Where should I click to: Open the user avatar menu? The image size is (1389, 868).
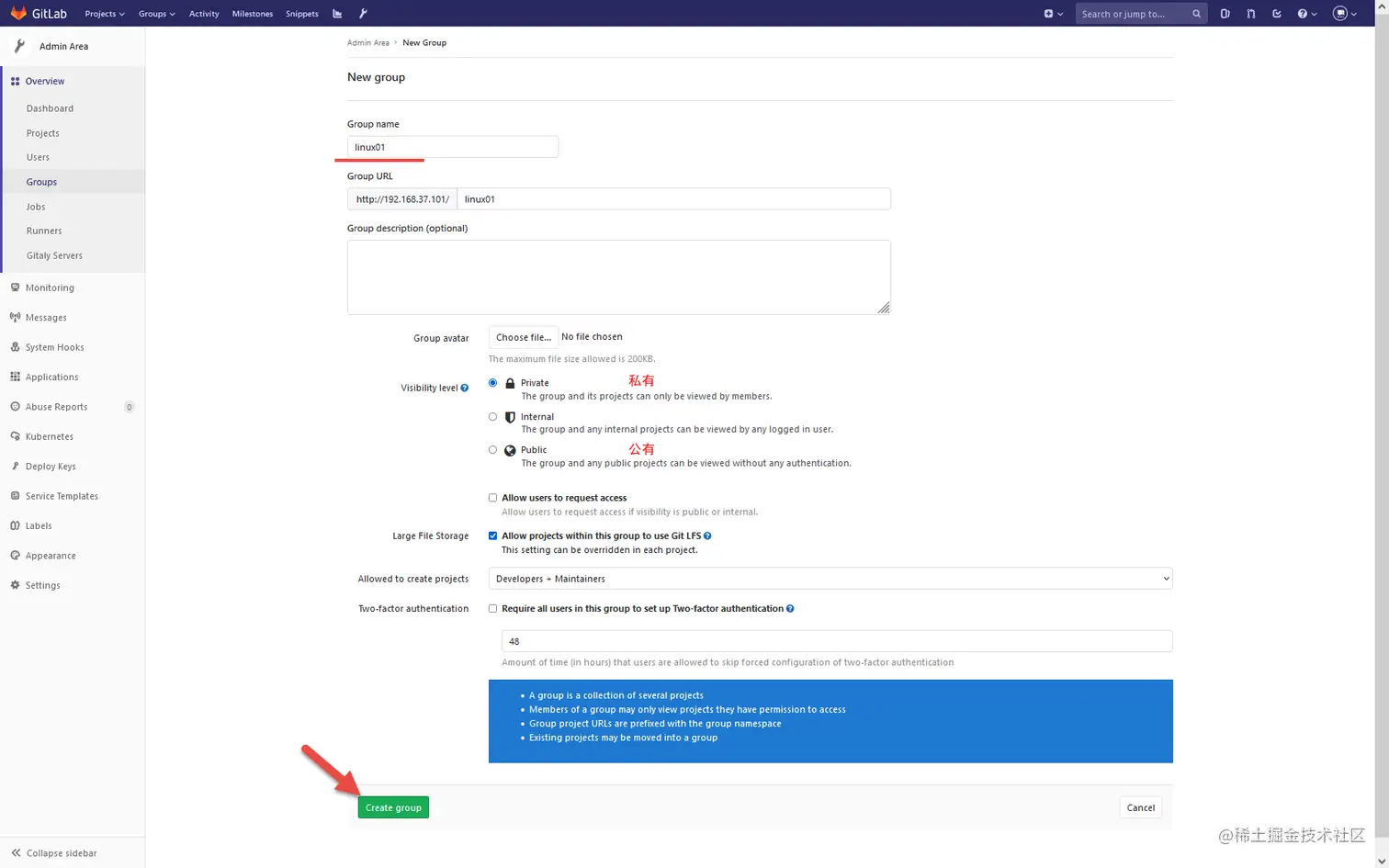(x=1344, y=14)
